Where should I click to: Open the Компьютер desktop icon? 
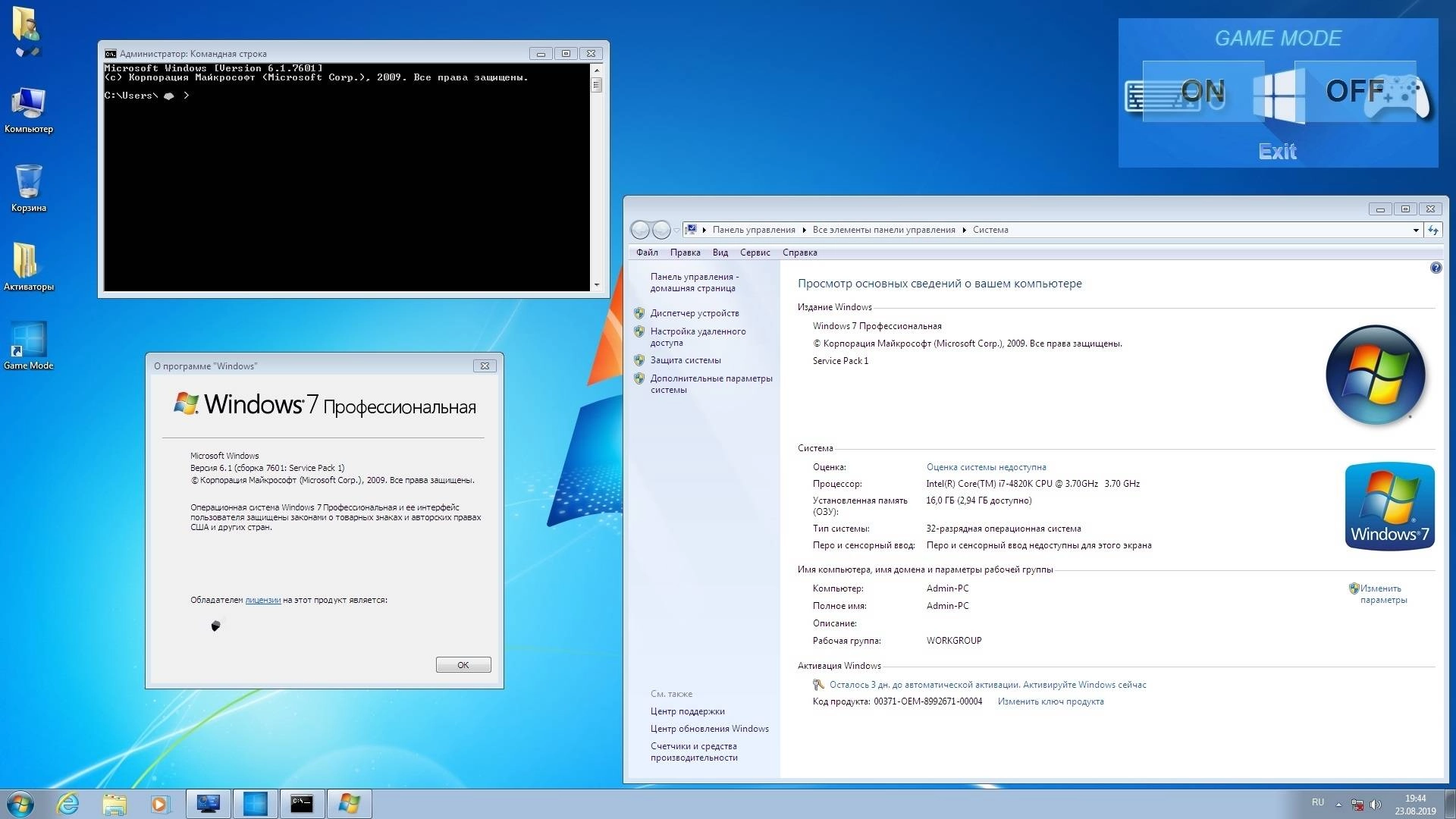tap(29, 109)
